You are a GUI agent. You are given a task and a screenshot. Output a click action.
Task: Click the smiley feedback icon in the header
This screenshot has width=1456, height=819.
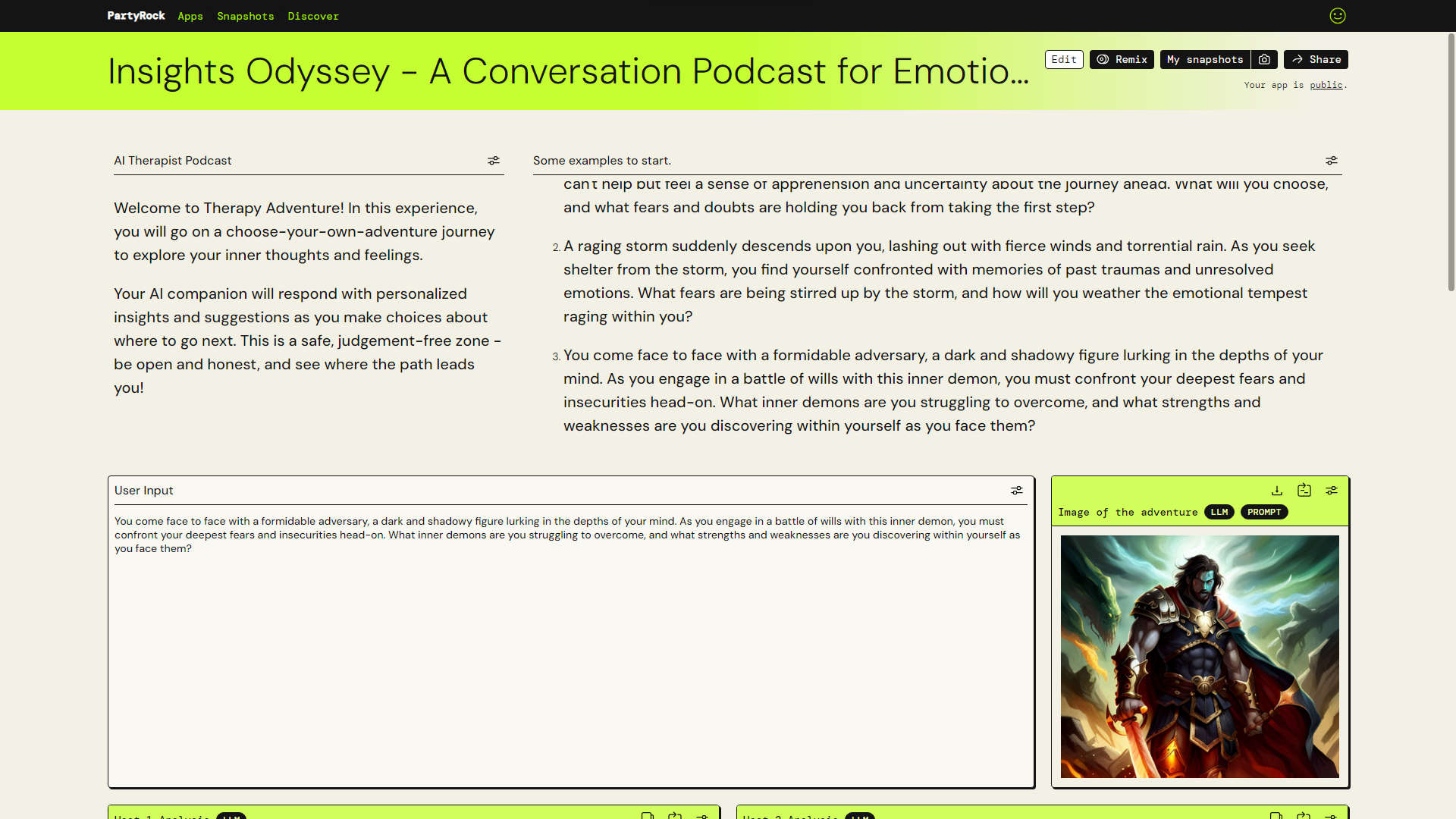click(x=1337, y=15)
